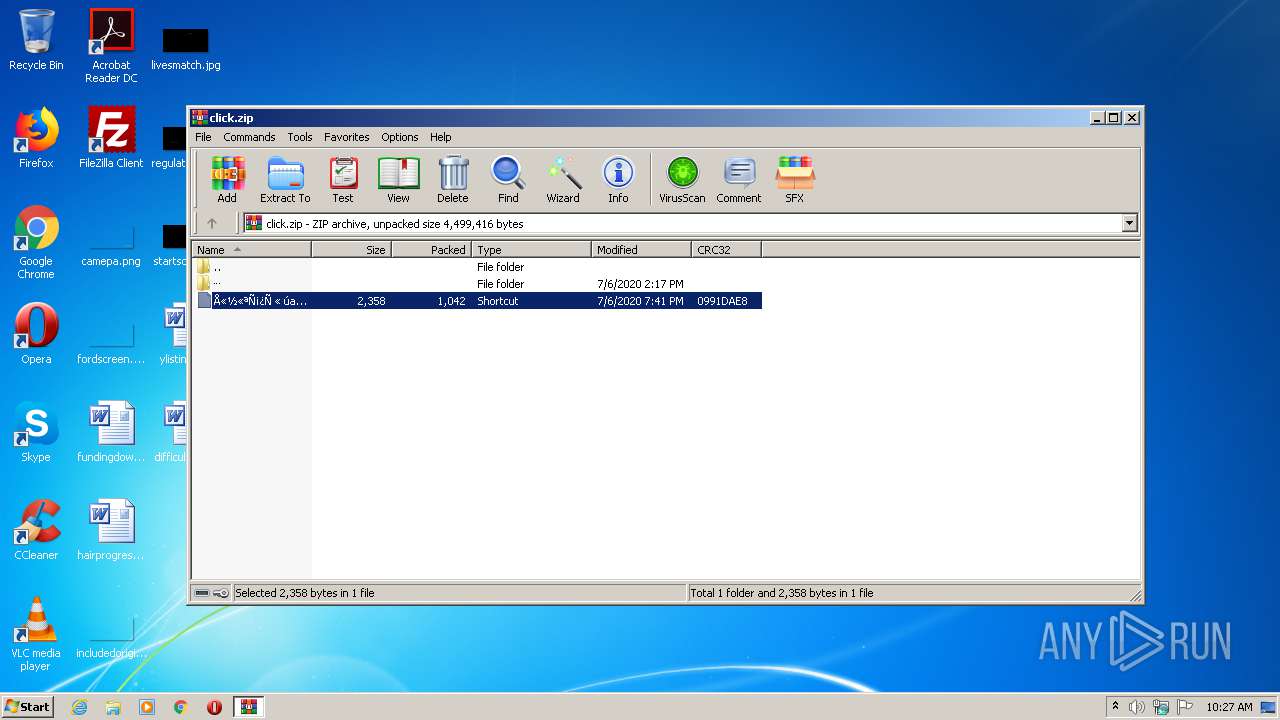
Task: Open Windows Explorer from the taskbar
Action: tap(113, 707)
